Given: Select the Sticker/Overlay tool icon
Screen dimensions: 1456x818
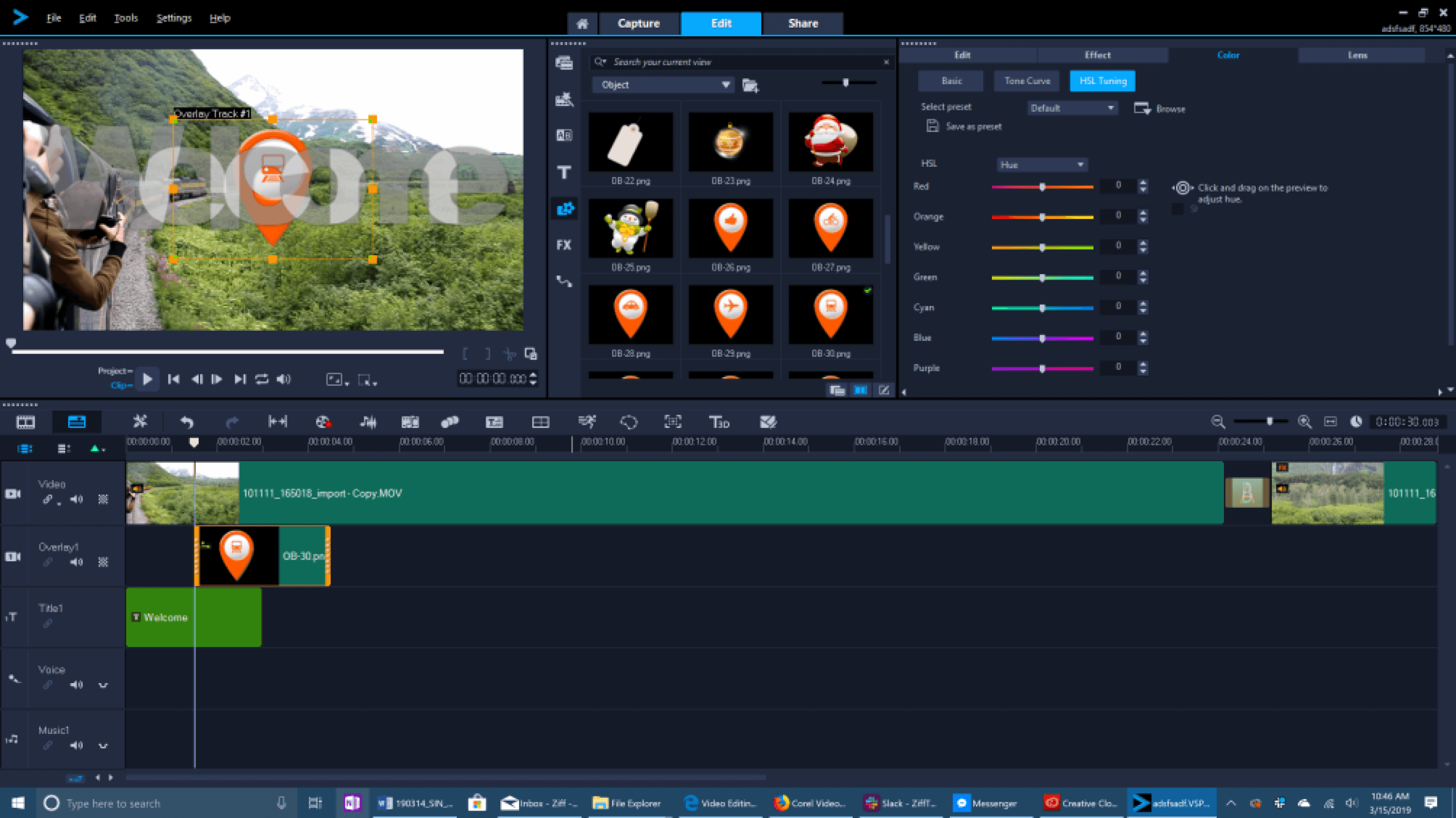Looking at the screenshot, I should pyautogui.click(x=564, y=209).
